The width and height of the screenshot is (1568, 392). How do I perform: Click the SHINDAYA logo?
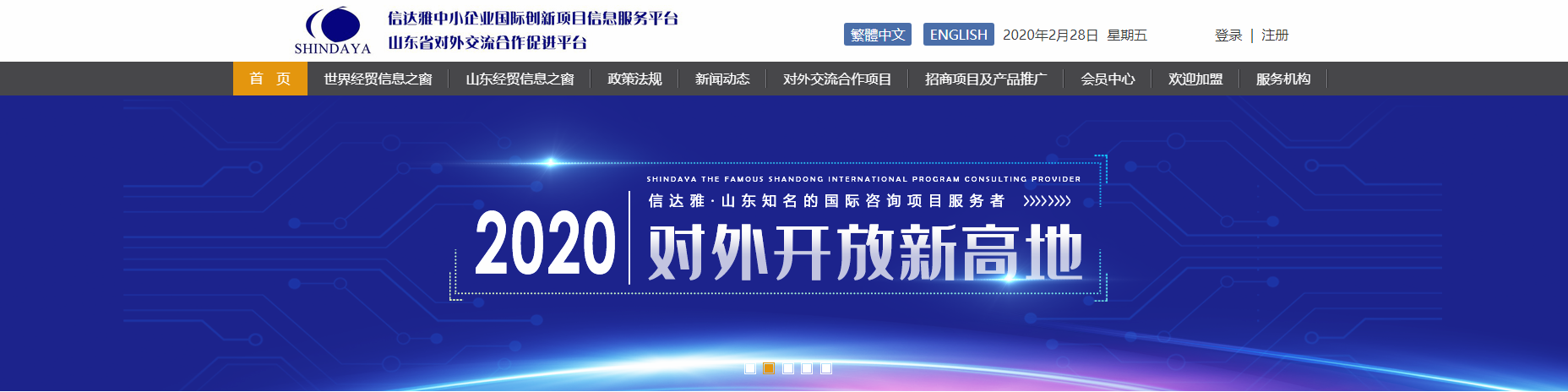(x=333, y=30)
